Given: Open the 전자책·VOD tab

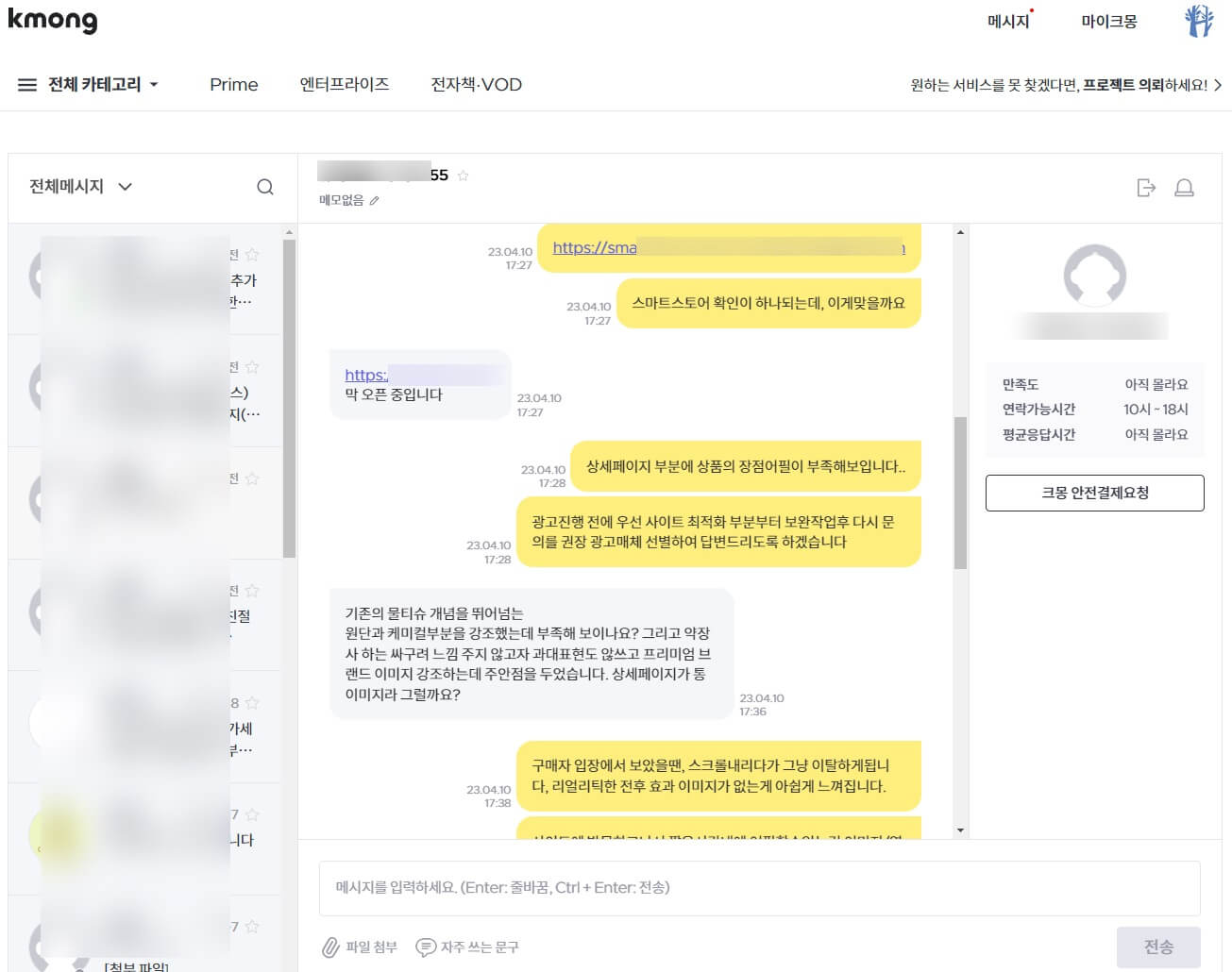Looking at the screenshot, I should (x=474, y=84).
